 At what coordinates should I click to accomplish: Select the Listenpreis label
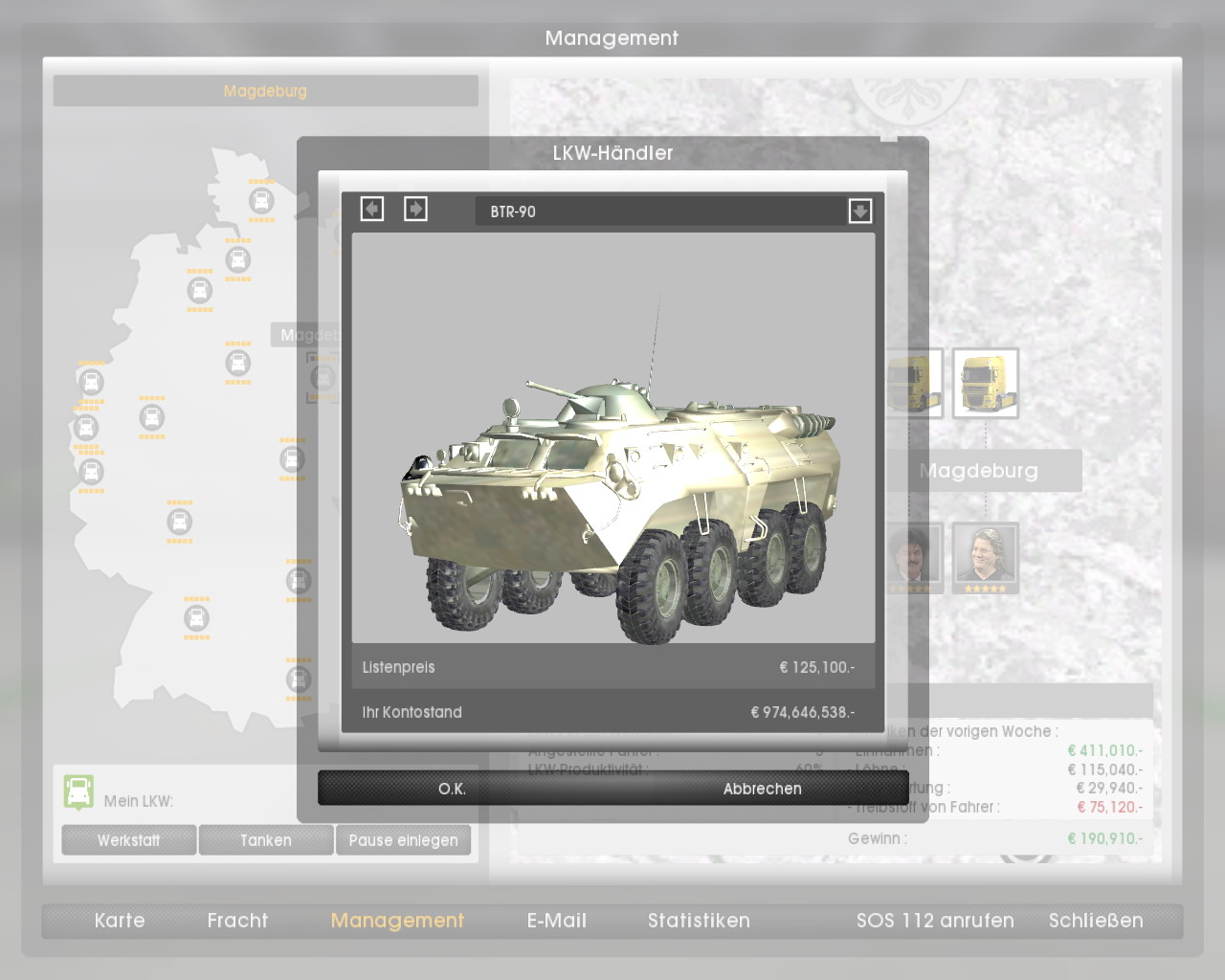pyautogui.click(x=398, y=667)
